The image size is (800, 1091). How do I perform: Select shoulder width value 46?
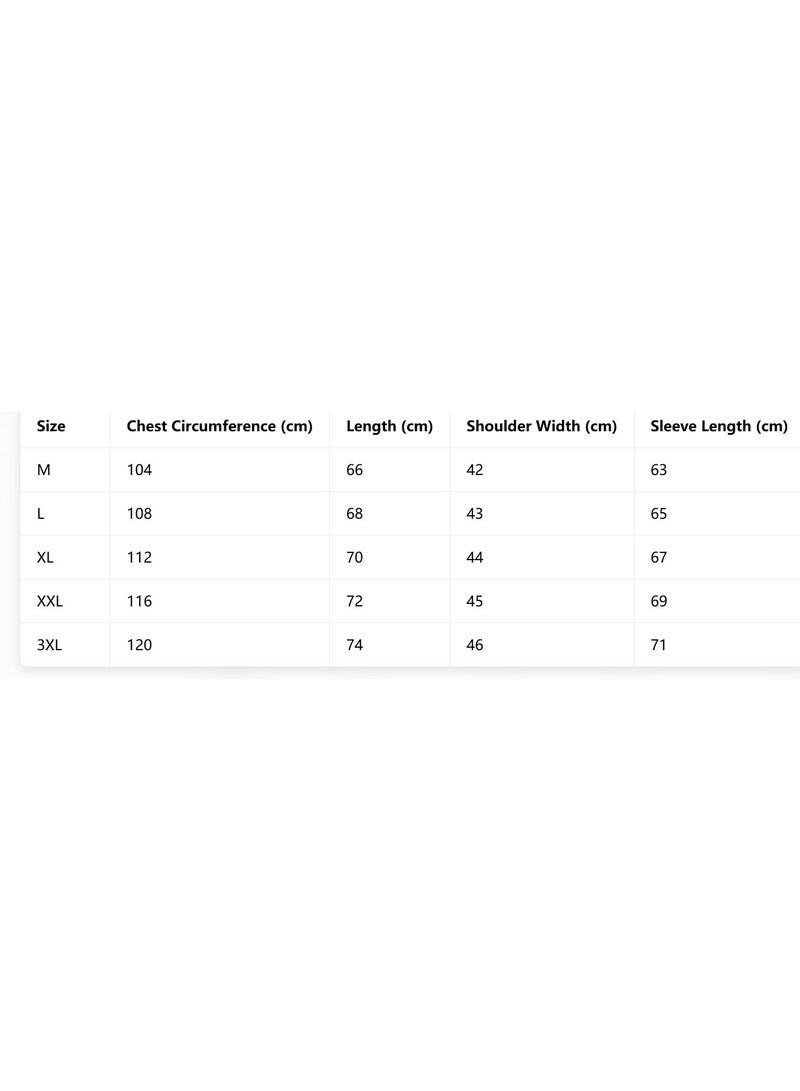(474, 645)
